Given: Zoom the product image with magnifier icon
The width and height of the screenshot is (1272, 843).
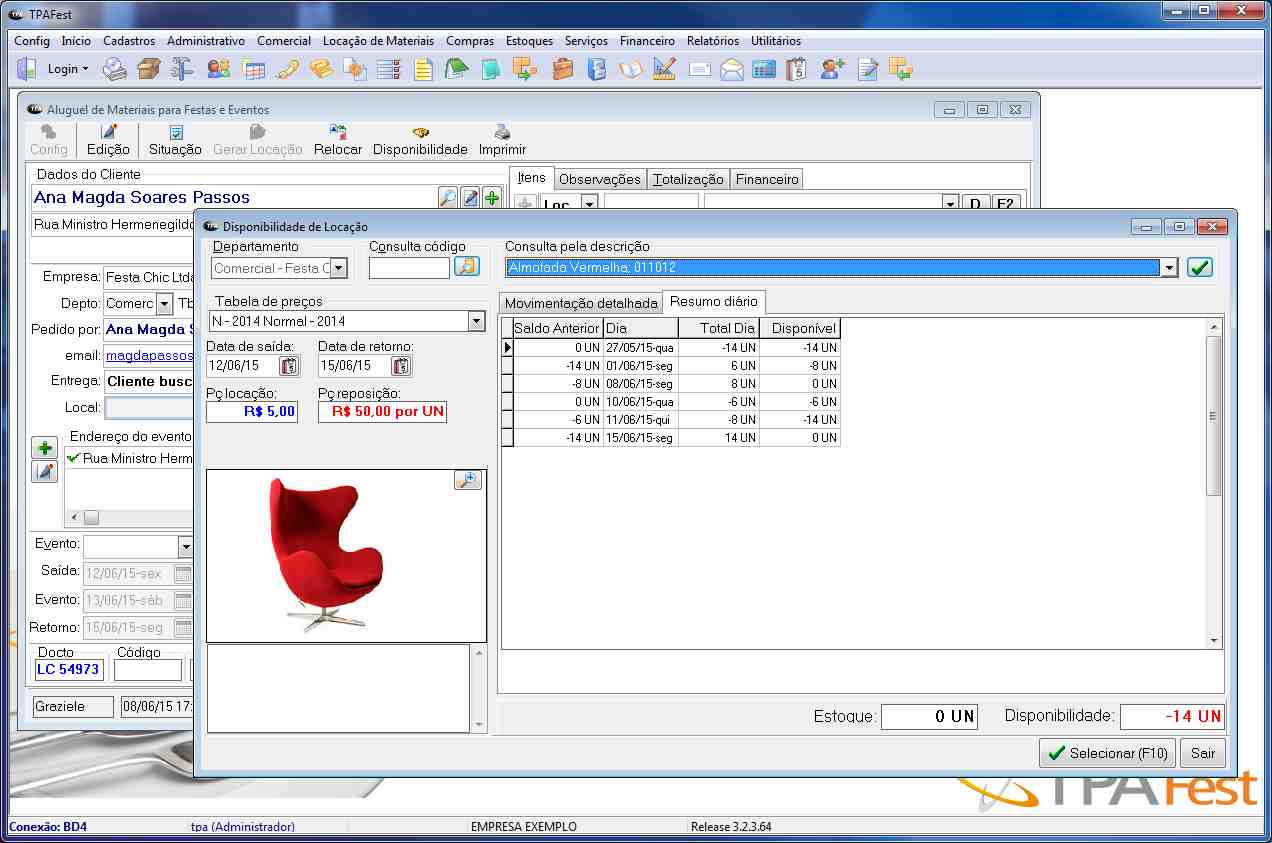Looking at the screenshot, I should click(467, 481).
